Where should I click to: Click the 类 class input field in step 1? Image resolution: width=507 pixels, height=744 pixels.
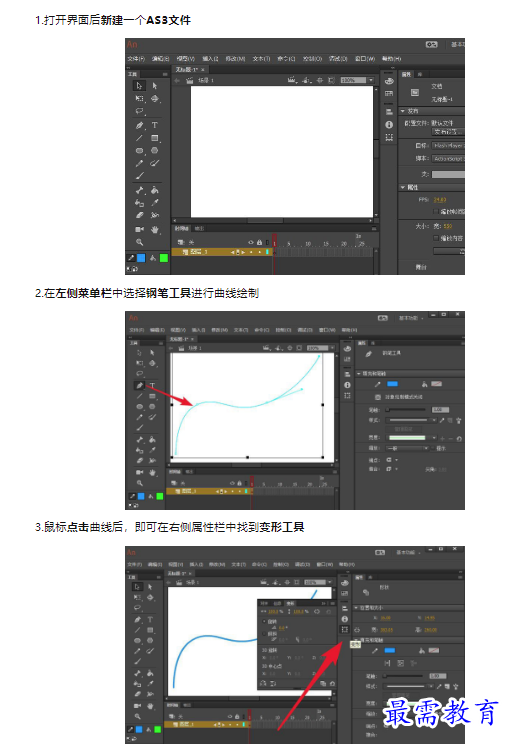[448, 175]
